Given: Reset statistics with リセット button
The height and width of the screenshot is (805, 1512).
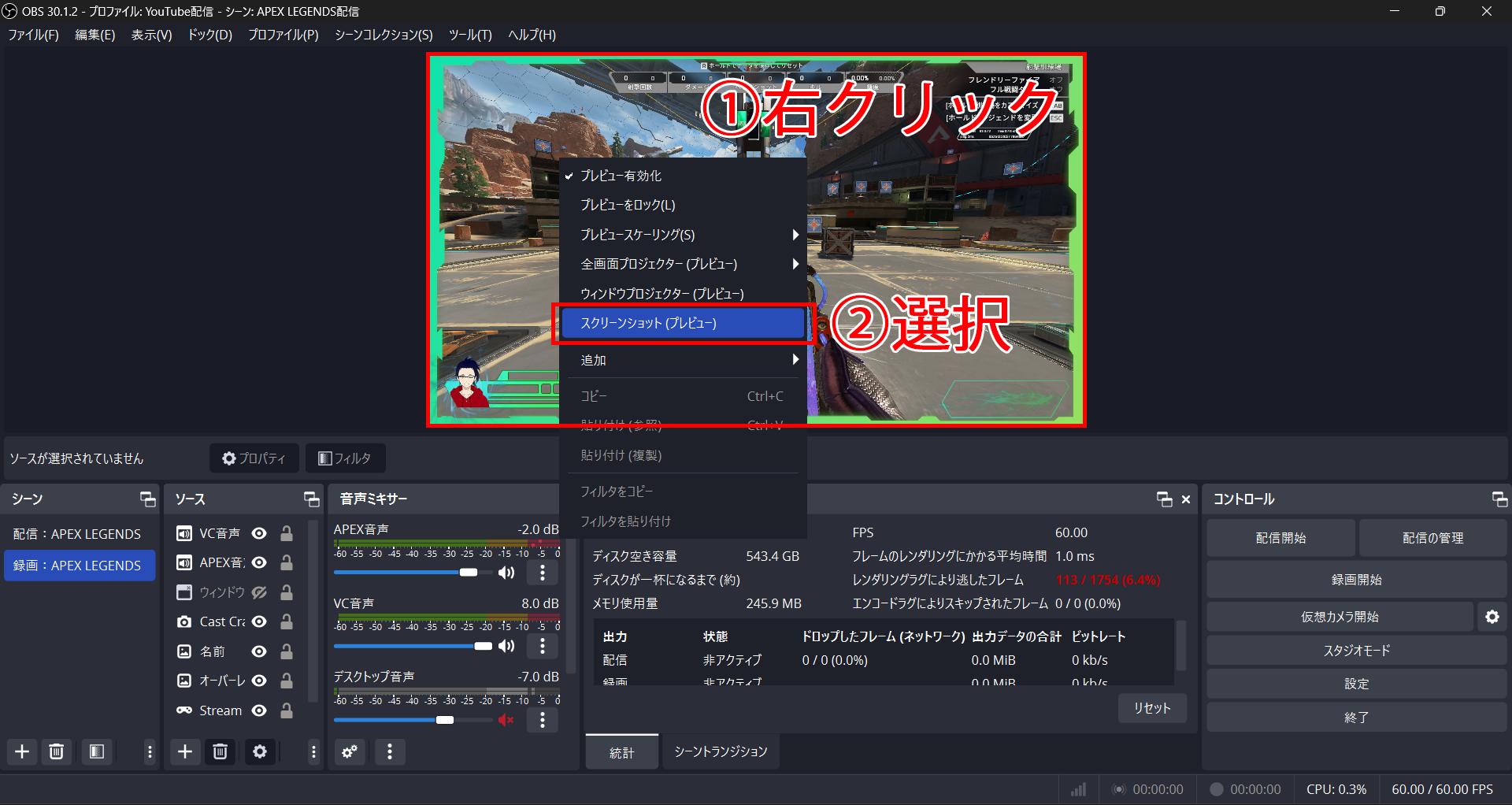Looking at the screenshot, I should coord(1152,708).
